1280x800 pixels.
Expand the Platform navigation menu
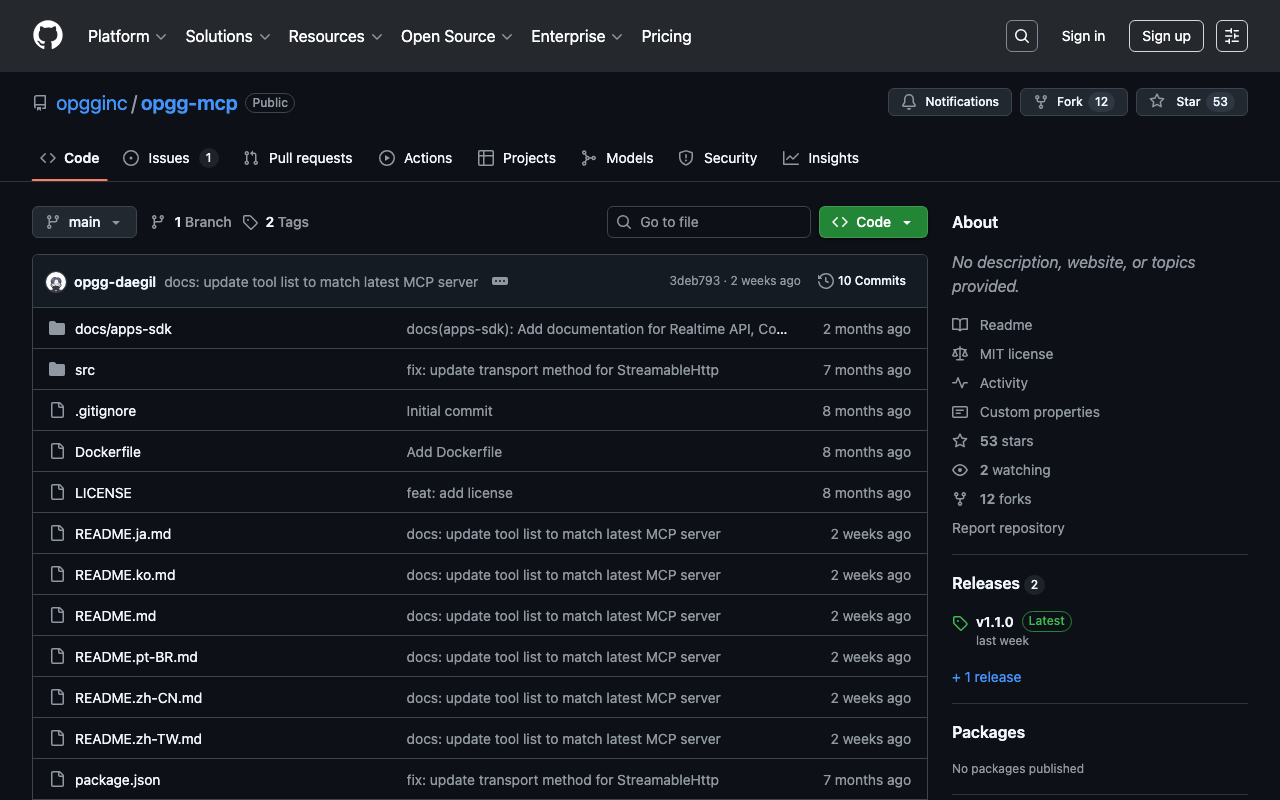pyautogui.click(x=127, y=36)
